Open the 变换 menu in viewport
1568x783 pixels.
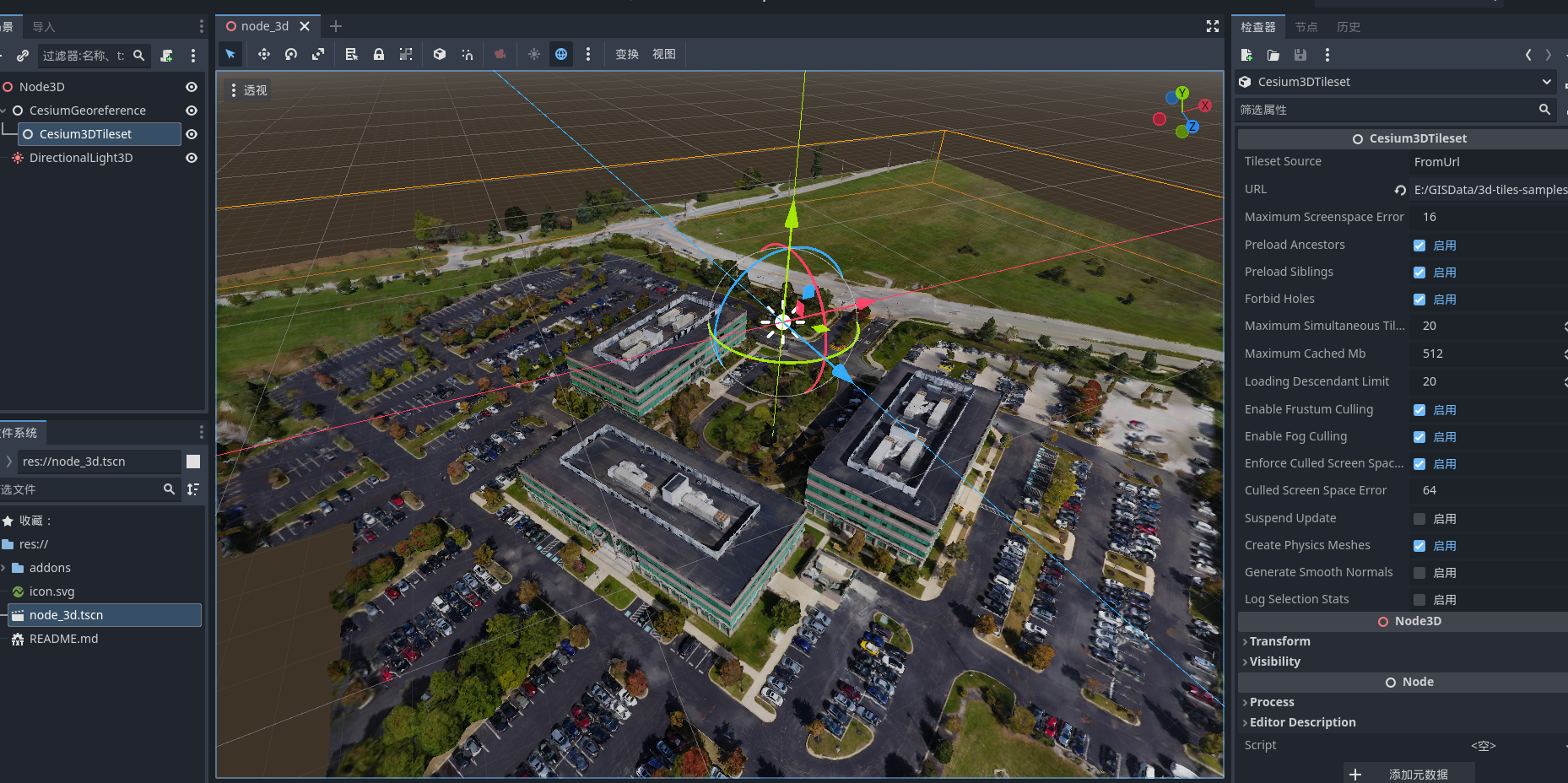point(626,54)
